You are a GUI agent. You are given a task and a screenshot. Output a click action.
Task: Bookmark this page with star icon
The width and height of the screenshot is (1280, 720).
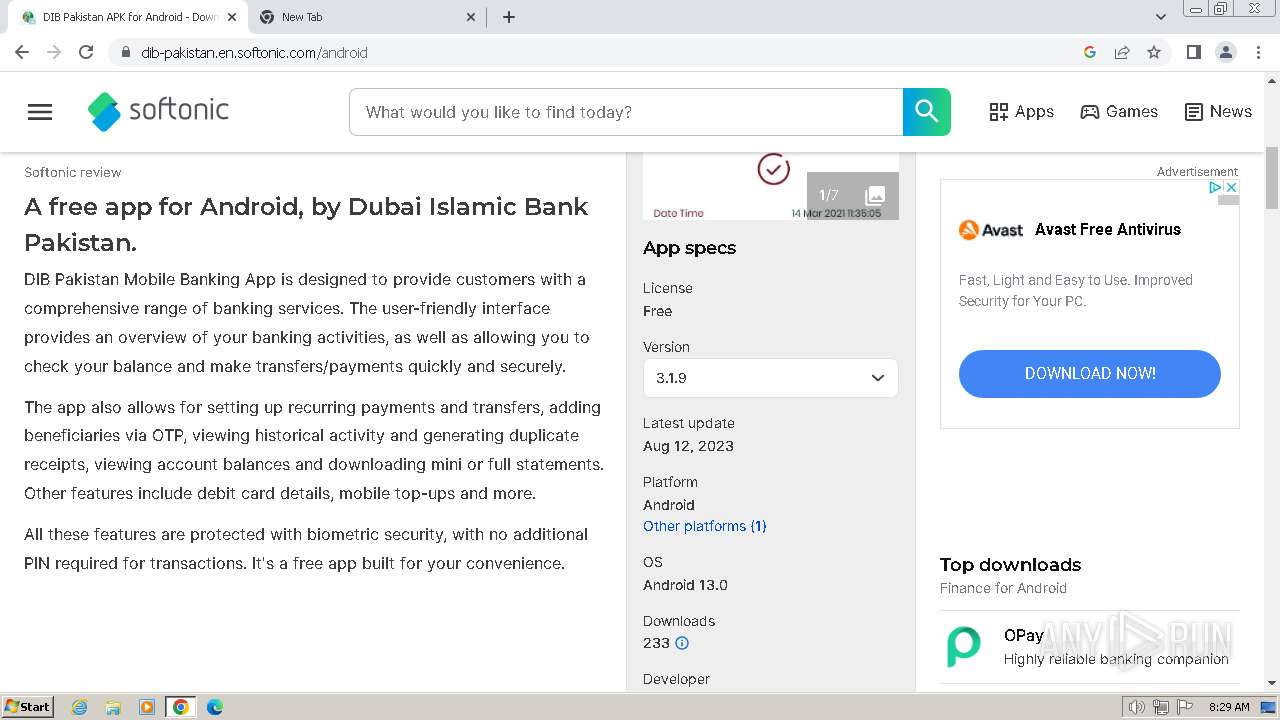tap(1154, 52)
